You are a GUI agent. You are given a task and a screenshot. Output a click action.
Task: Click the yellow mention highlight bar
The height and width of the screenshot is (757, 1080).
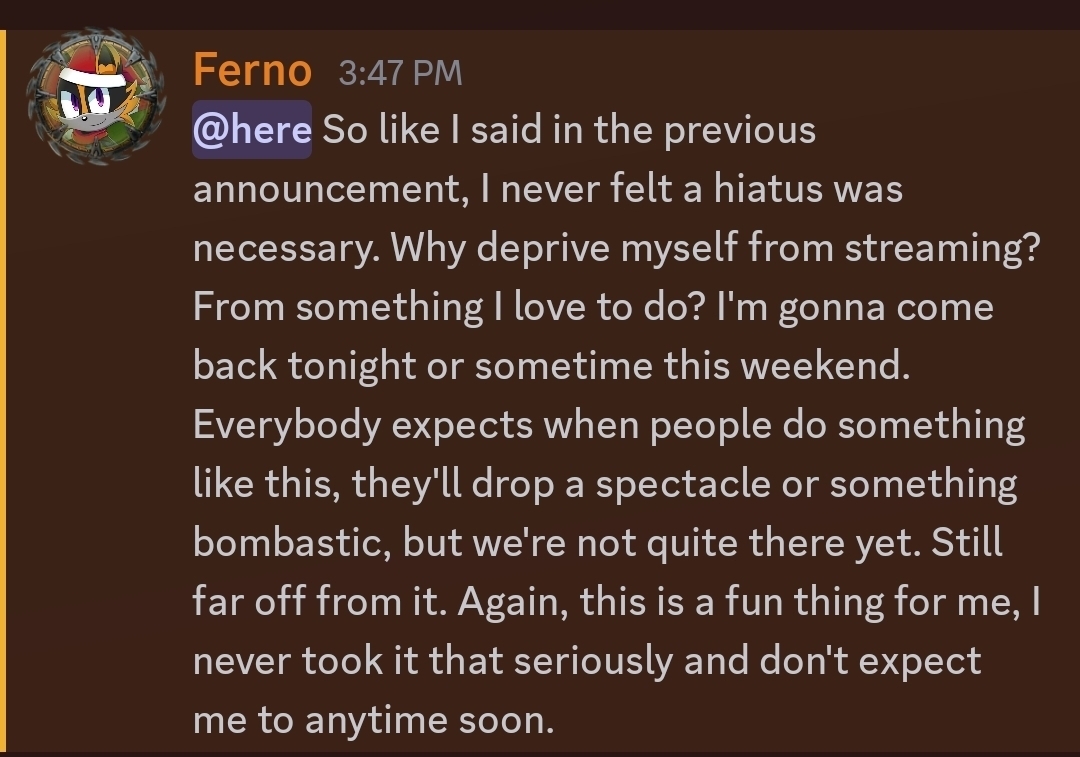point(3,390)
